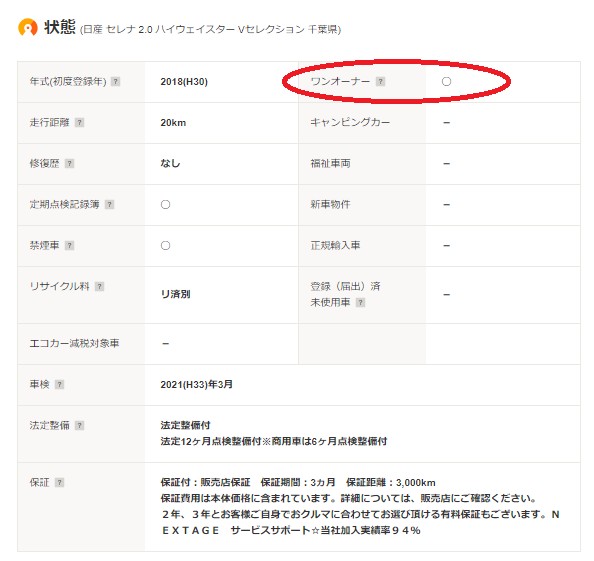Screen dimensions: 594x561
Task: Click the 20km mileage value
Action: tap(173, 123)
